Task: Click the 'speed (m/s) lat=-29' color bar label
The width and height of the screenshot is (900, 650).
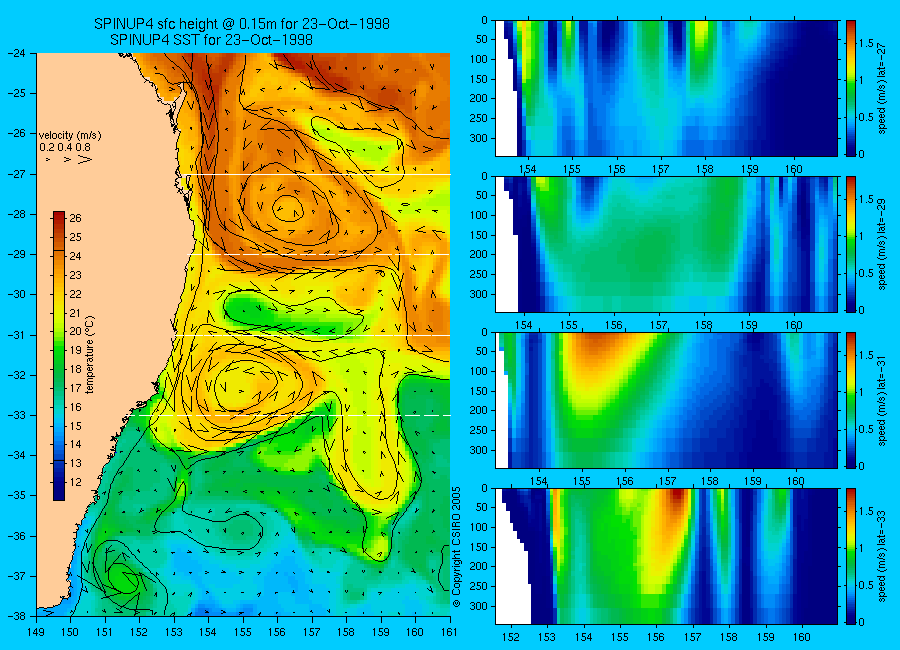Action: tap(883, 243)
